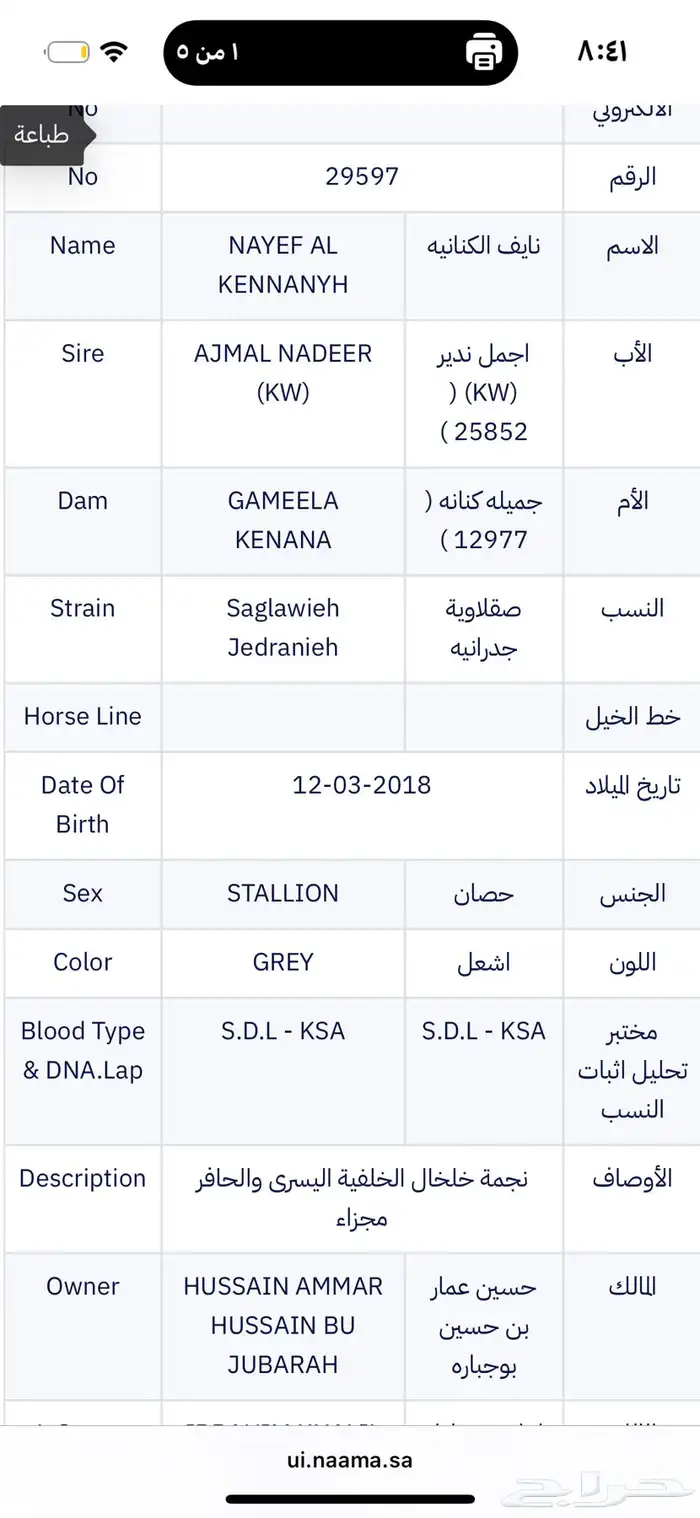Image resolution: width=700 pixels, height=1518 pixels.
Task: Tap the dam cell GAMEELA KENANA
Action: pyautogui.click(x=282, y=520)
